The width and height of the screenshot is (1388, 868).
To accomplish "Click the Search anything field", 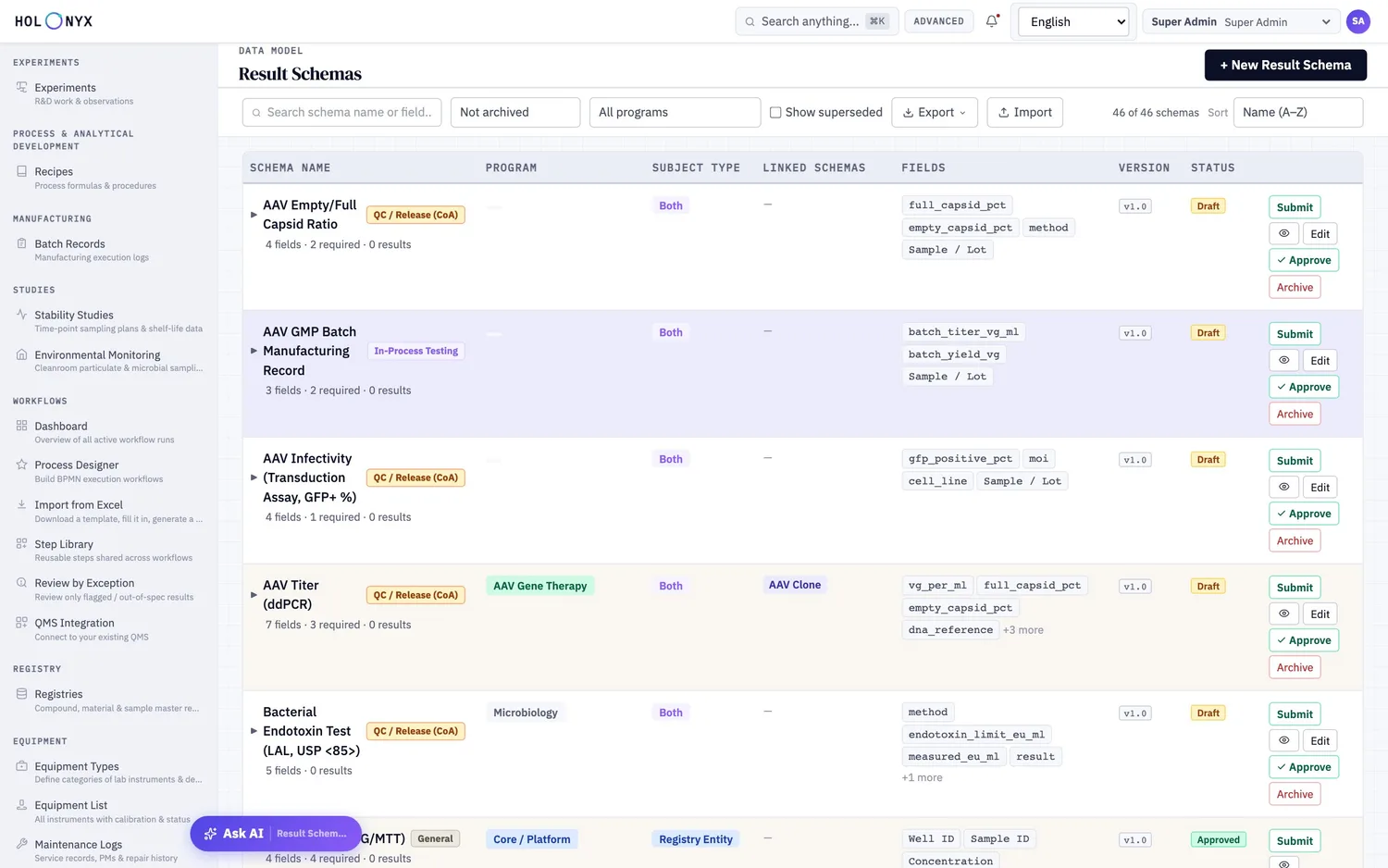I will coord(816,21).
